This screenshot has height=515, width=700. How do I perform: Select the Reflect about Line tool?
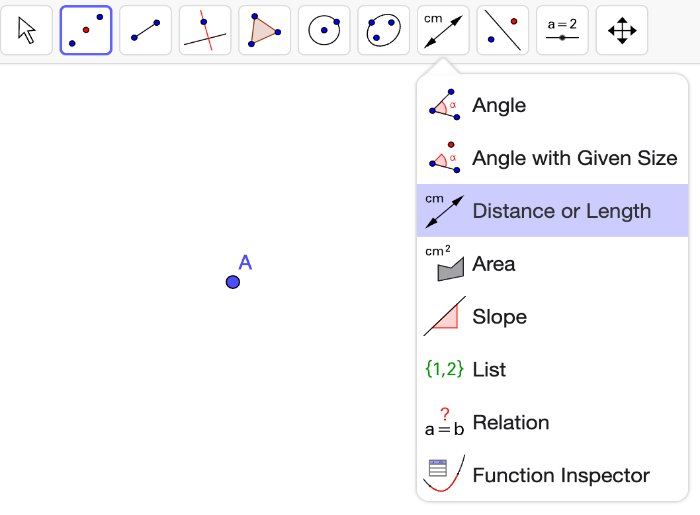[503, 30]
